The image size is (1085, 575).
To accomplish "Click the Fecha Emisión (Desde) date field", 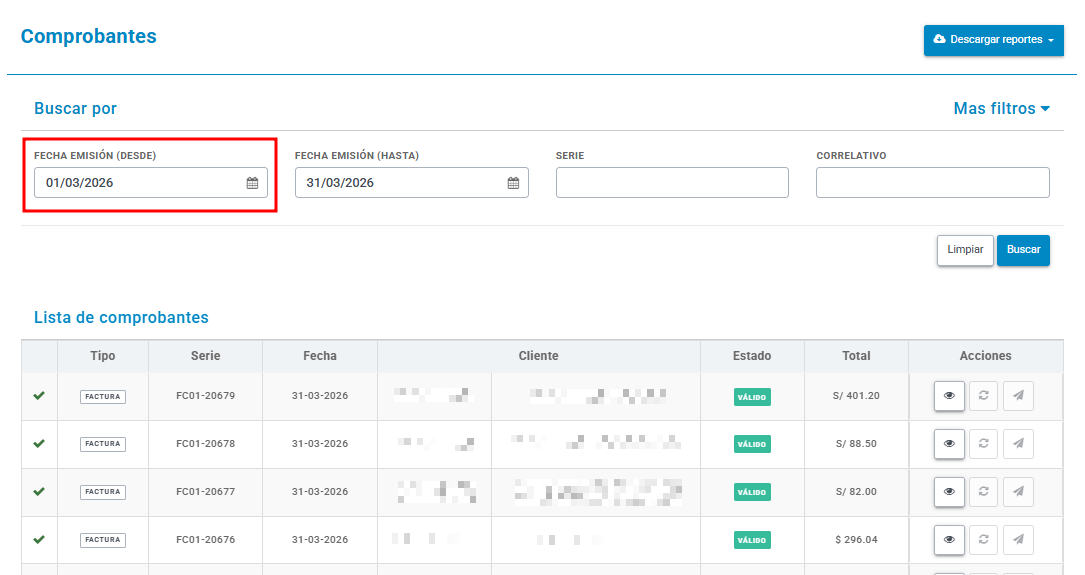I will point(151,183).
